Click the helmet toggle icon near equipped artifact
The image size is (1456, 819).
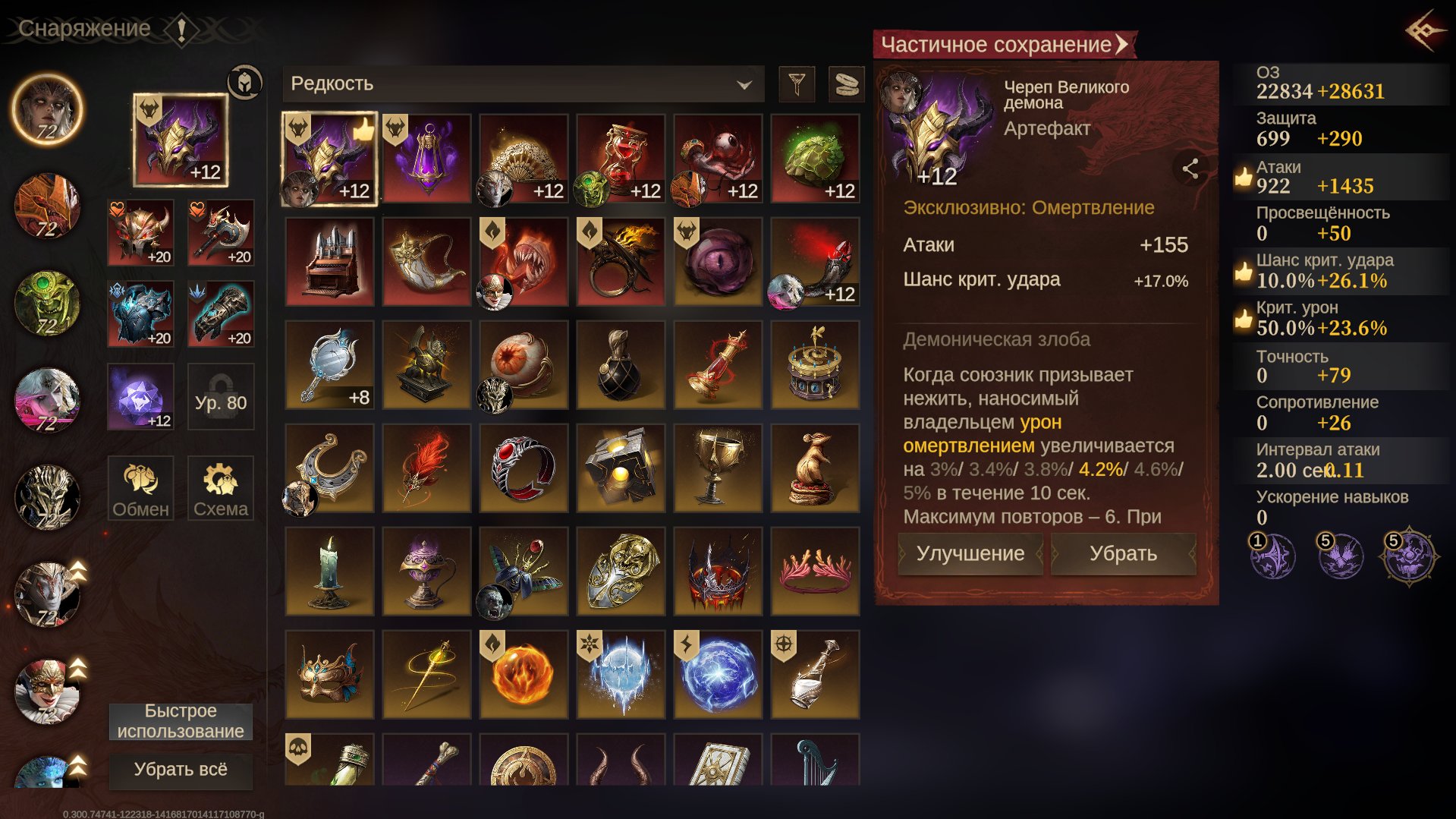244,82
